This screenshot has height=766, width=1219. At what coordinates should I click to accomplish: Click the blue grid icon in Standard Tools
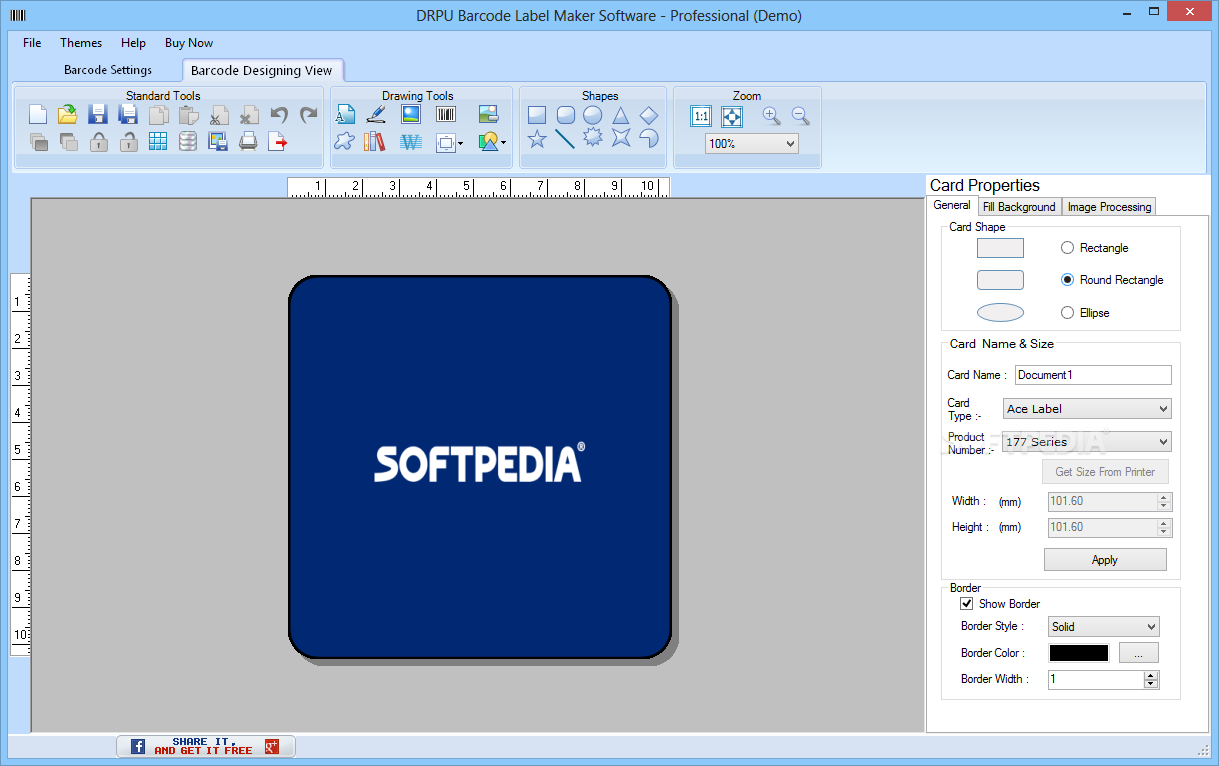click(158, 141)
